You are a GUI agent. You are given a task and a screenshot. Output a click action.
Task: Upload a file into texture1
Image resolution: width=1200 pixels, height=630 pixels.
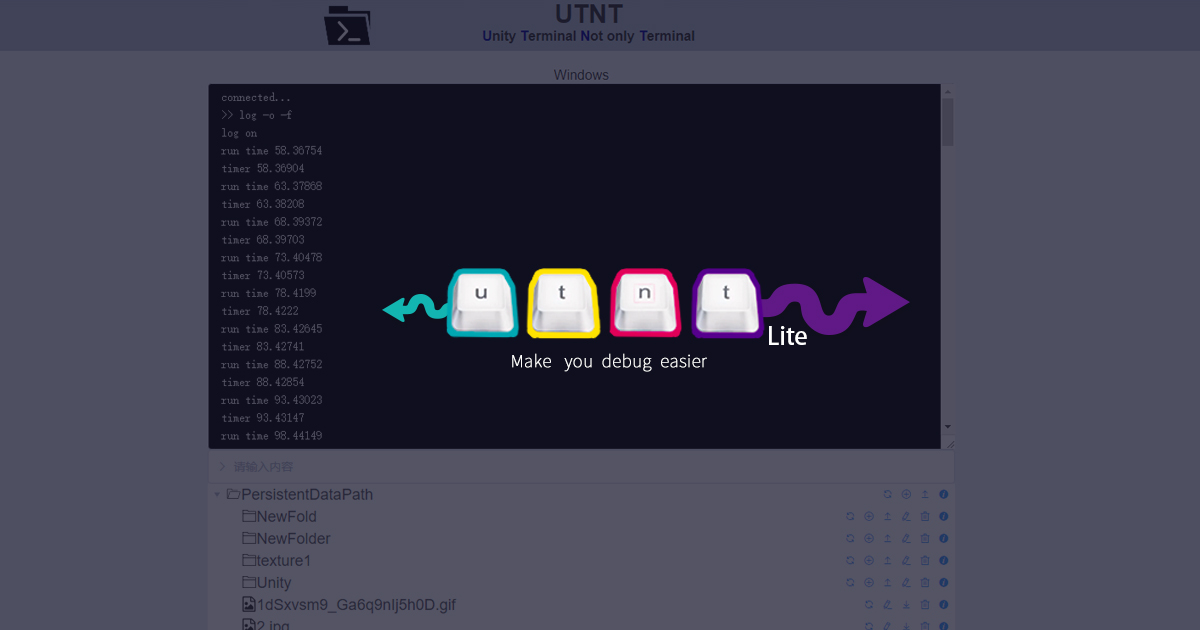pos(887,560)
